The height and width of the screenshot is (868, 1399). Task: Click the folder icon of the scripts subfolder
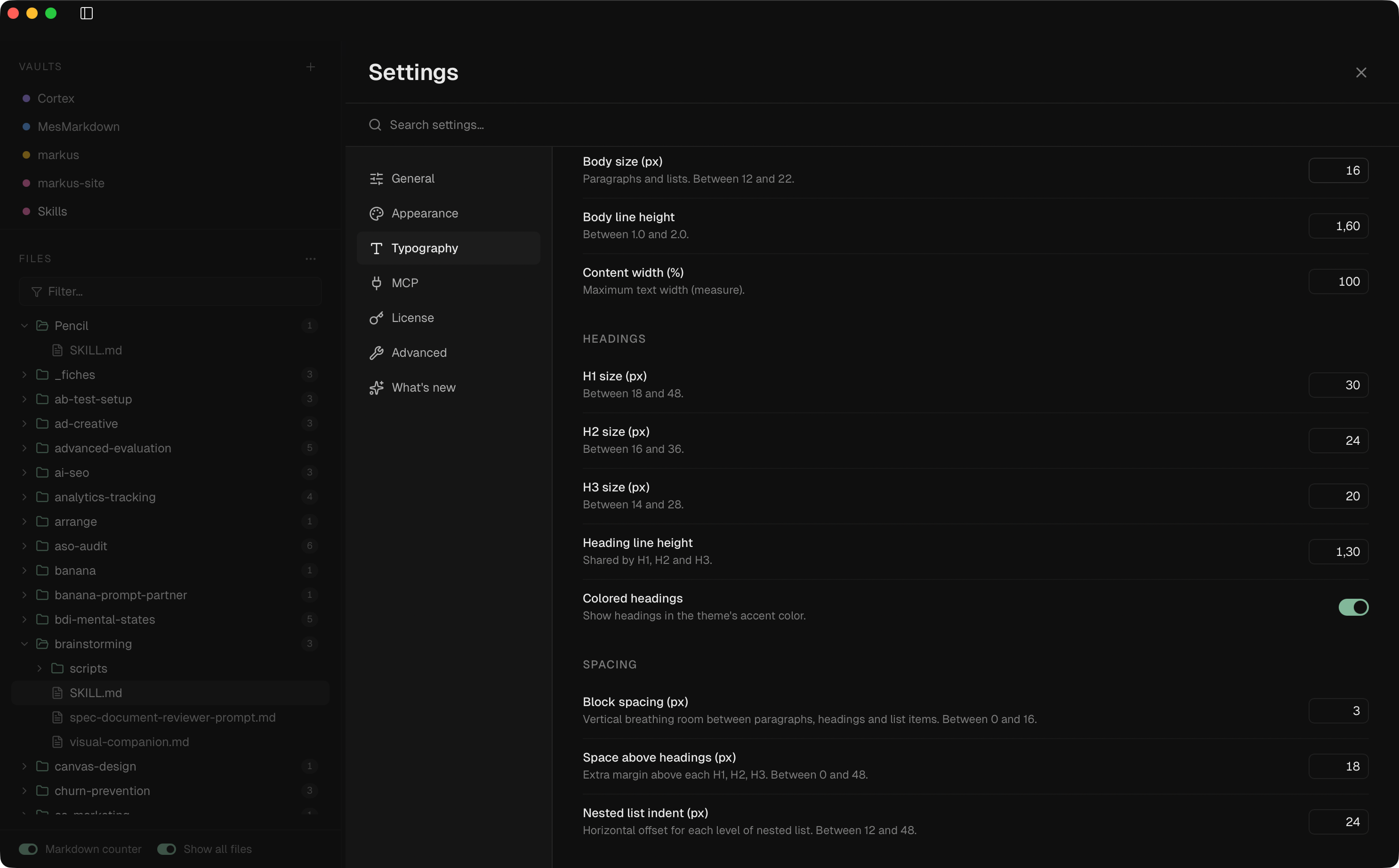point(57,668)
